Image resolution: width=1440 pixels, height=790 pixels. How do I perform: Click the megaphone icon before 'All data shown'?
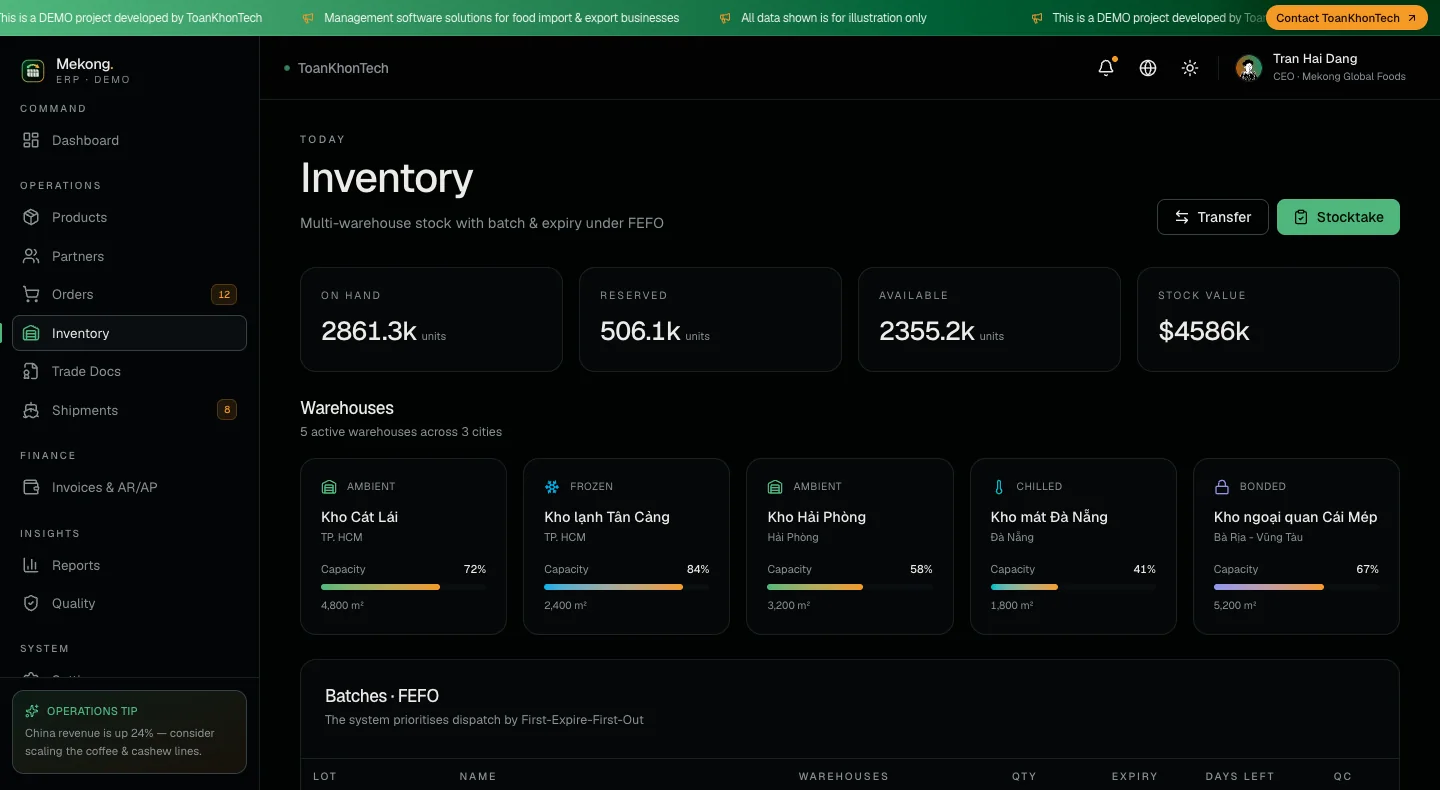coord(725,18)
